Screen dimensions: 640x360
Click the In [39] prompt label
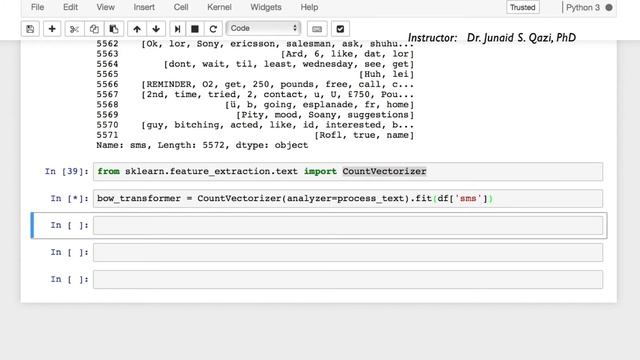pos(67,171)
